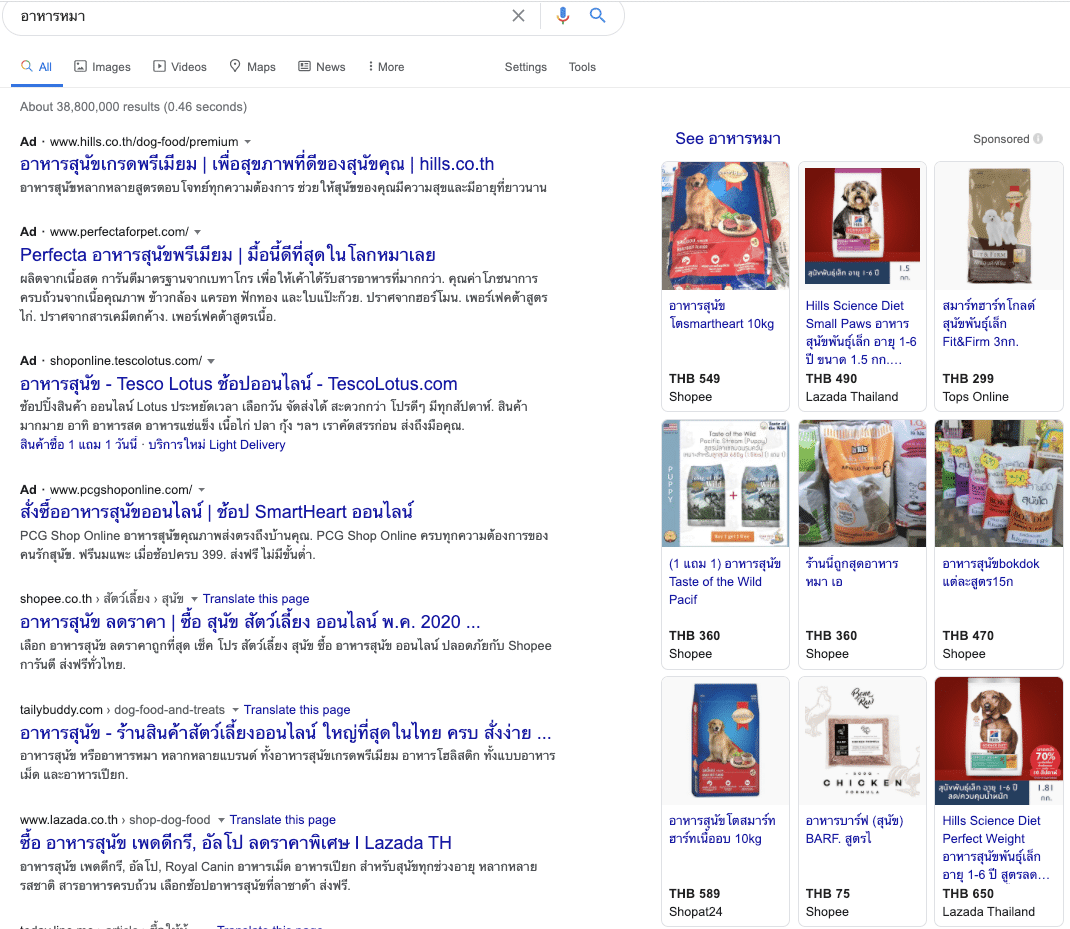The width and height of the screenshot is (1070, 929).
Task: Click the Hills Science Diet Small Paws title
Action: pyautogui.click(x=861, y=332)
